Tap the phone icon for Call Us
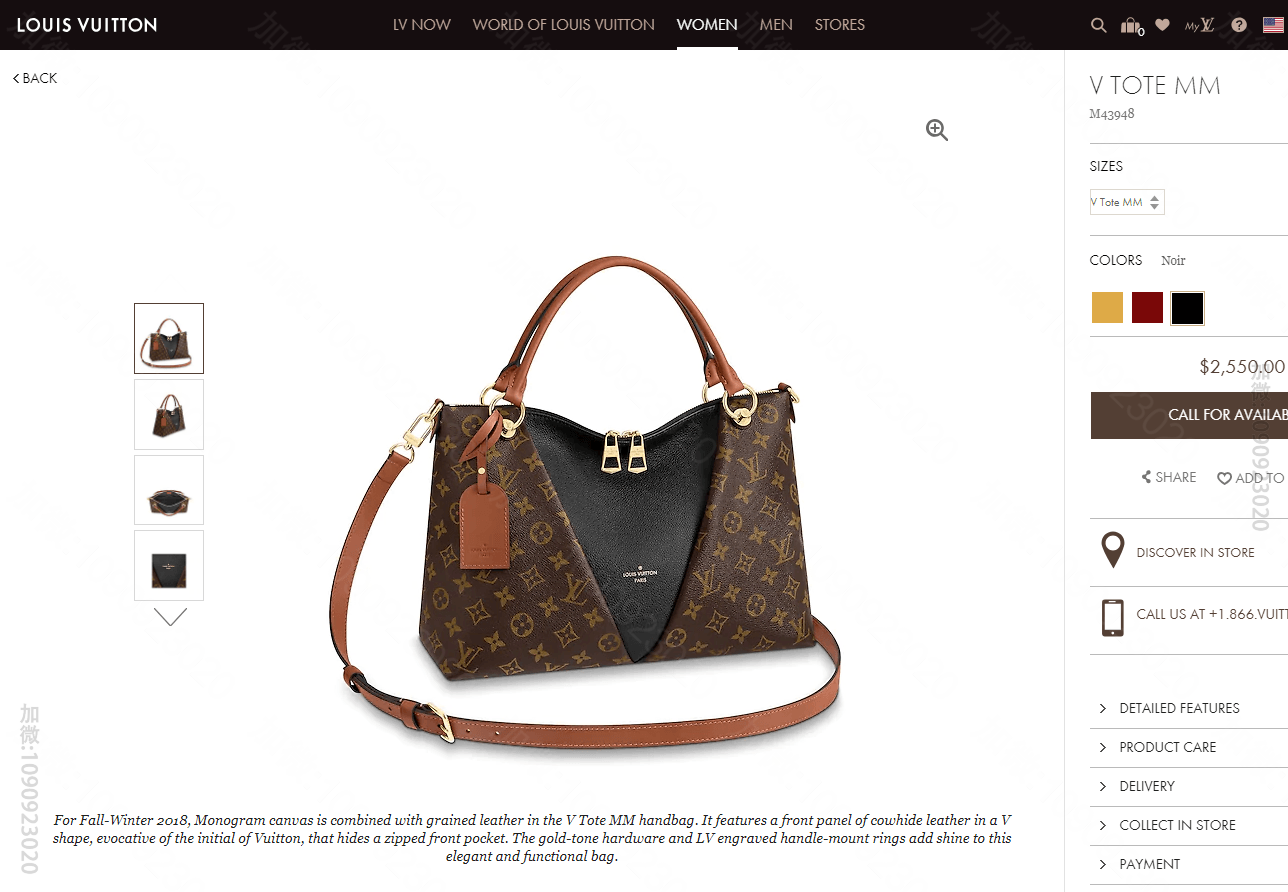Image resolution: width=1288 pixels, height=892 pixels. pyautogui.click(x=1112, y=617)
